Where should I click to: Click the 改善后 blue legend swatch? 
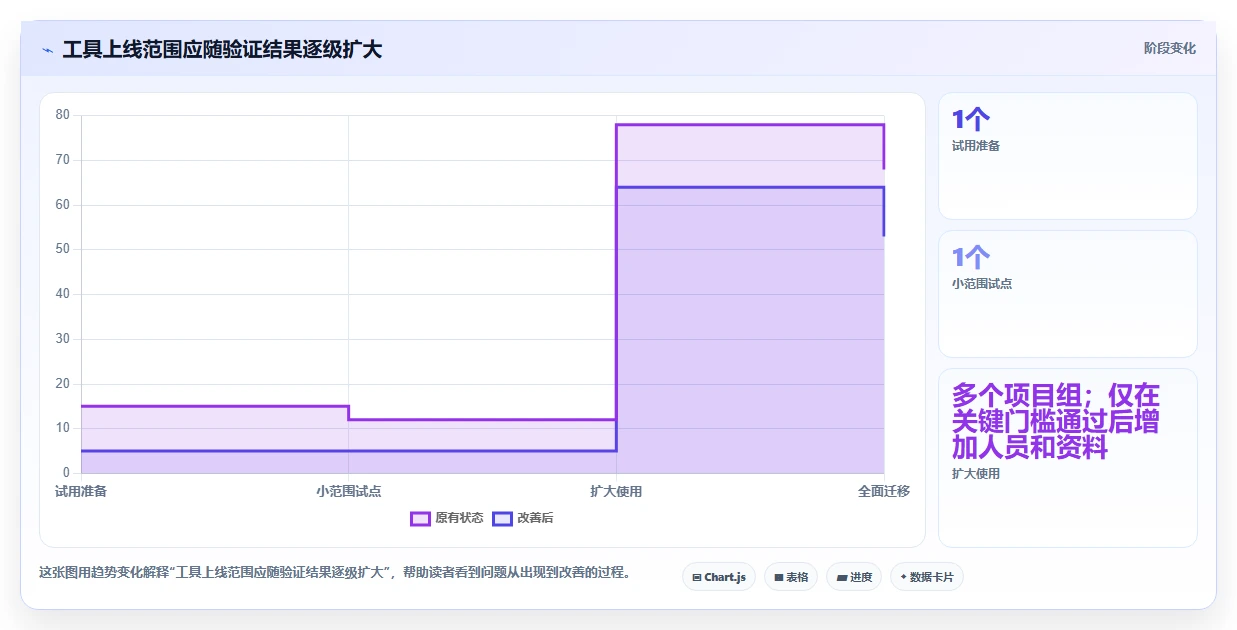502,518
